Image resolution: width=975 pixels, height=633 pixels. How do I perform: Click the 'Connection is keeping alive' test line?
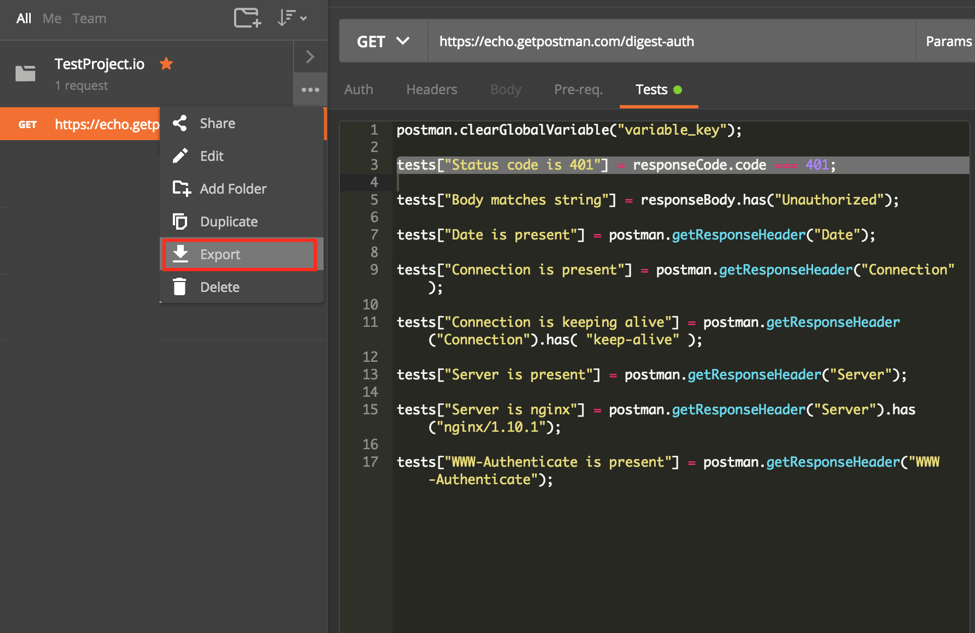click(x=648, y=331)
